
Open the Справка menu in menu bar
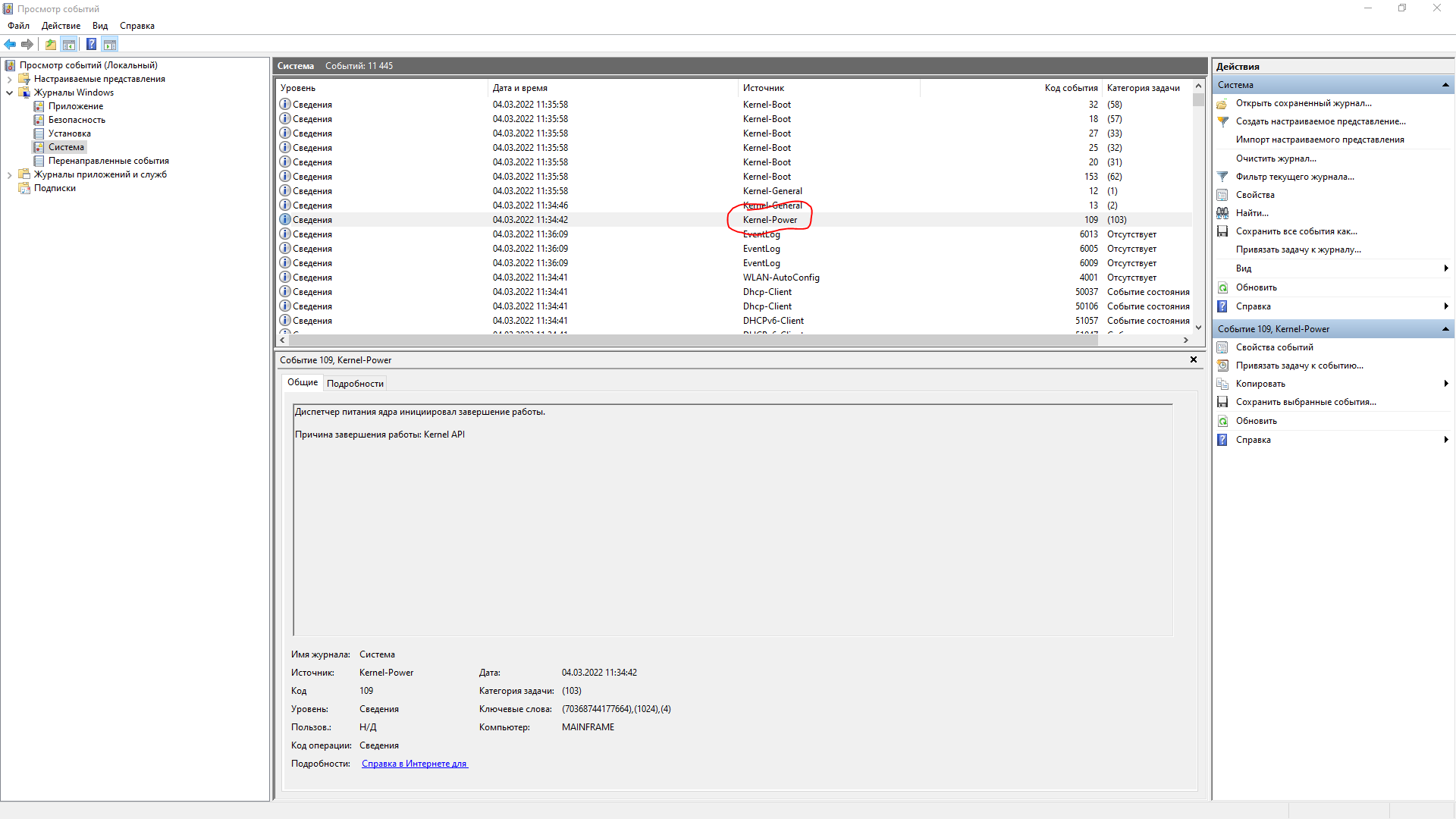tap(137, 26)
